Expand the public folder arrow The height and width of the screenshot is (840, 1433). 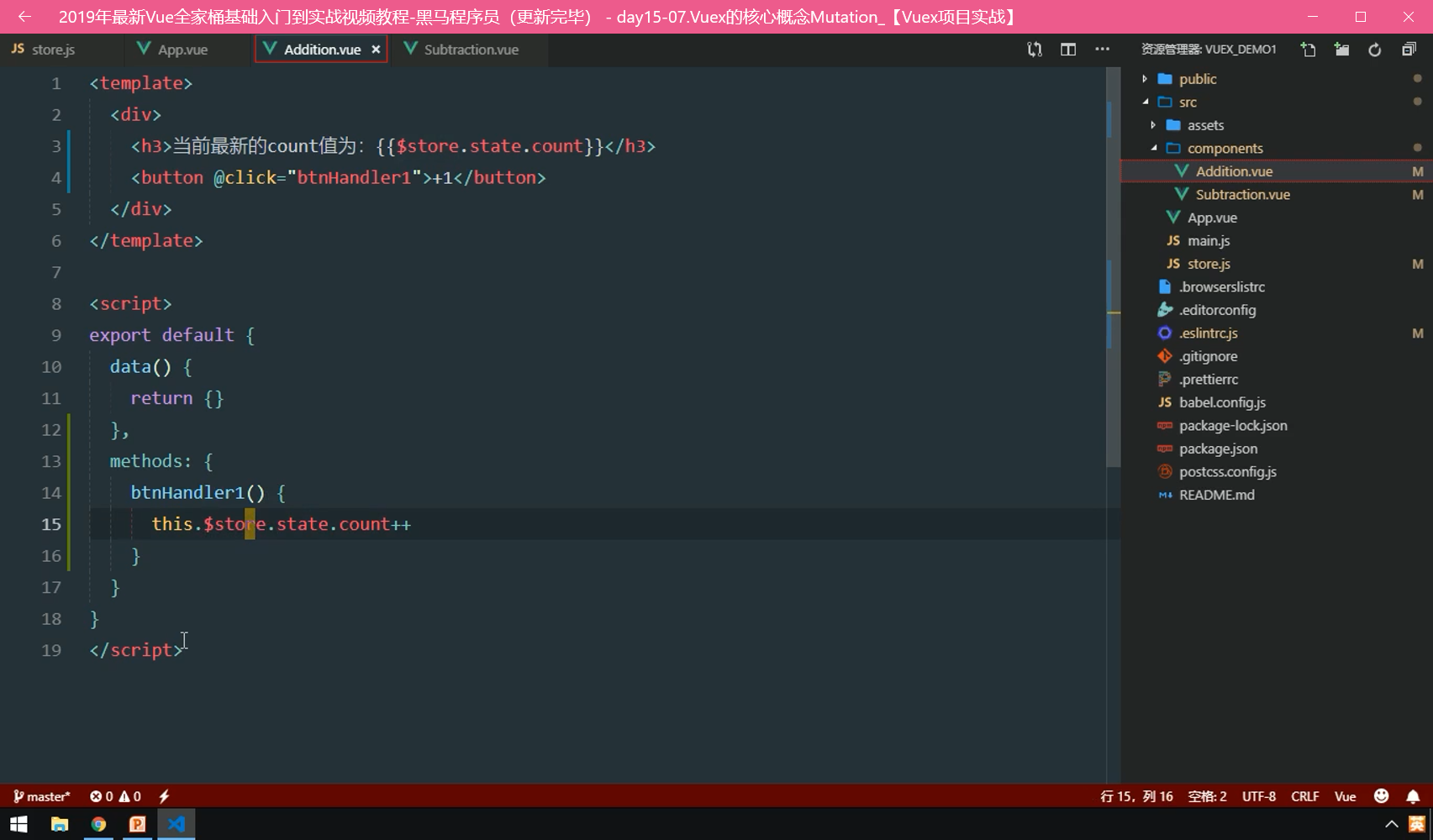tap(1145, 79)
